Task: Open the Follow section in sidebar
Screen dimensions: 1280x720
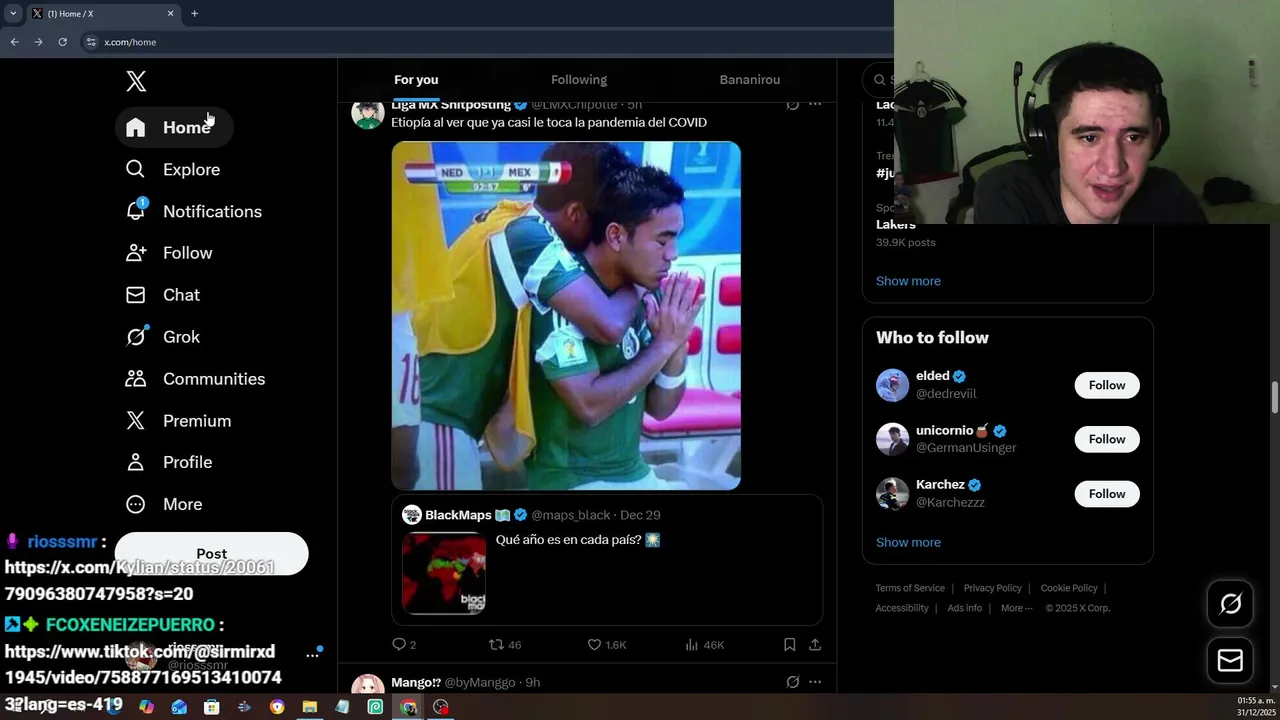Action: pos(169,254)
